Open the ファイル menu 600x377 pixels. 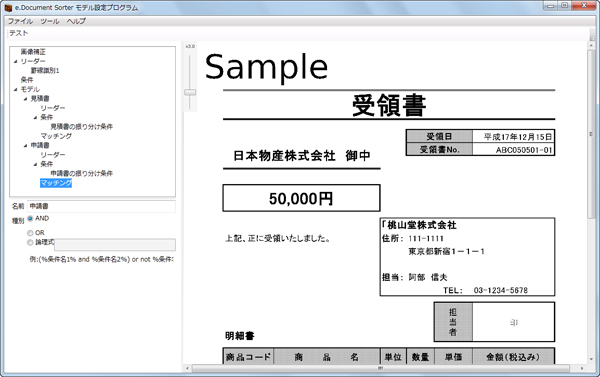[x=20, y=21]
